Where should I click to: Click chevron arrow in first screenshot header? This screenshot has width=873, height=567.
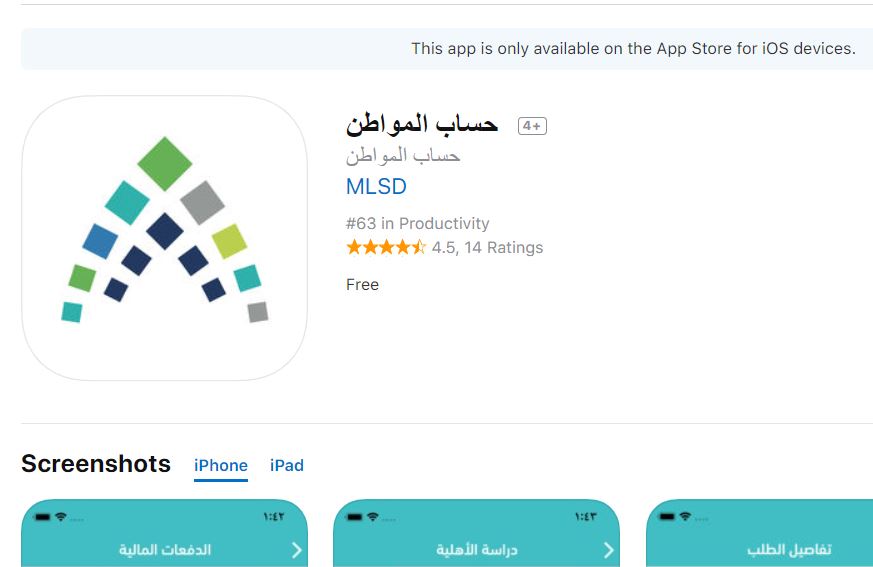pos(297,550)
